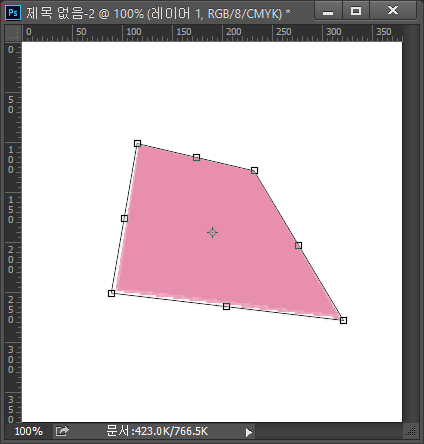
Task: Select the top-left transform corner handle
Action: 137,144
